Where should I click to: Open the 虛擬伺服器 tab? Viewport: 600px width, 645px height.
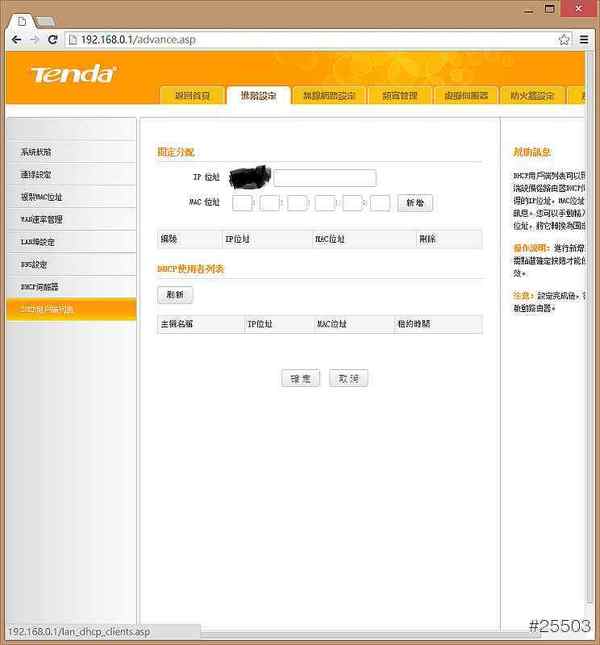tap(466, 96)
